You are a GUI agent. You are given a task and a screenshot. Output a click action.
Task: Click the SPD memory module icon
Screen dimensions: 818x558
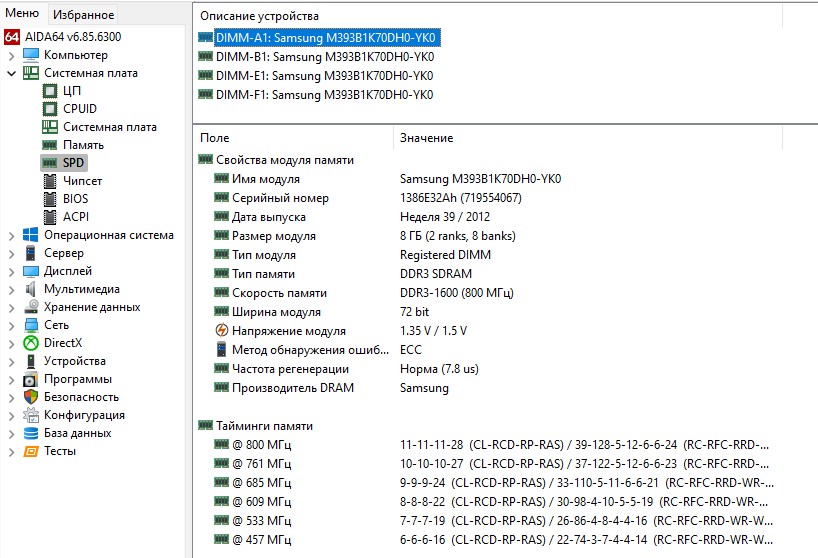[50, 163]
